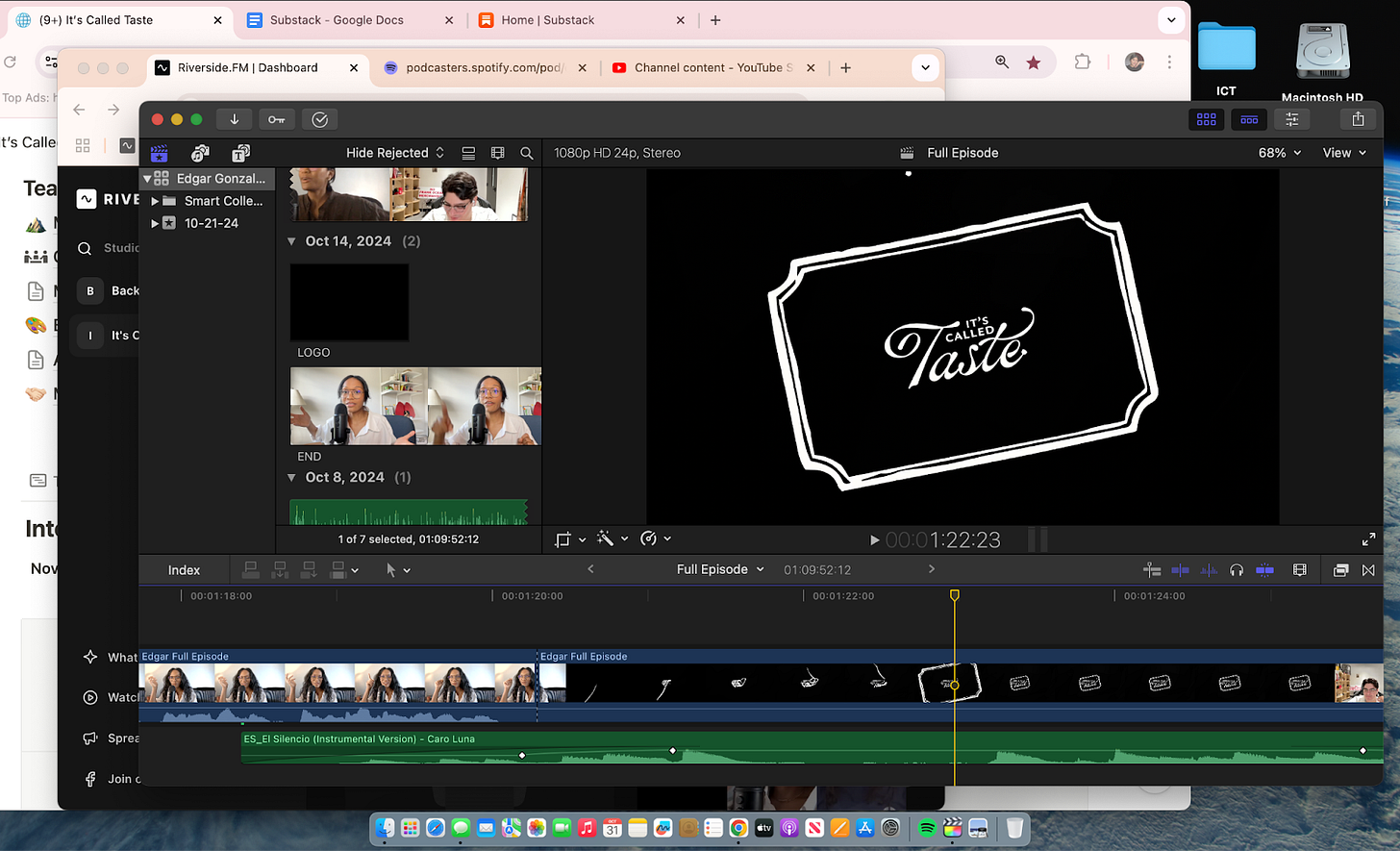This screenshot has width=1400, height=851.
Task: Select second Edgar Full Episode clip
Action: pyautogui.click(x=960, y=685)
